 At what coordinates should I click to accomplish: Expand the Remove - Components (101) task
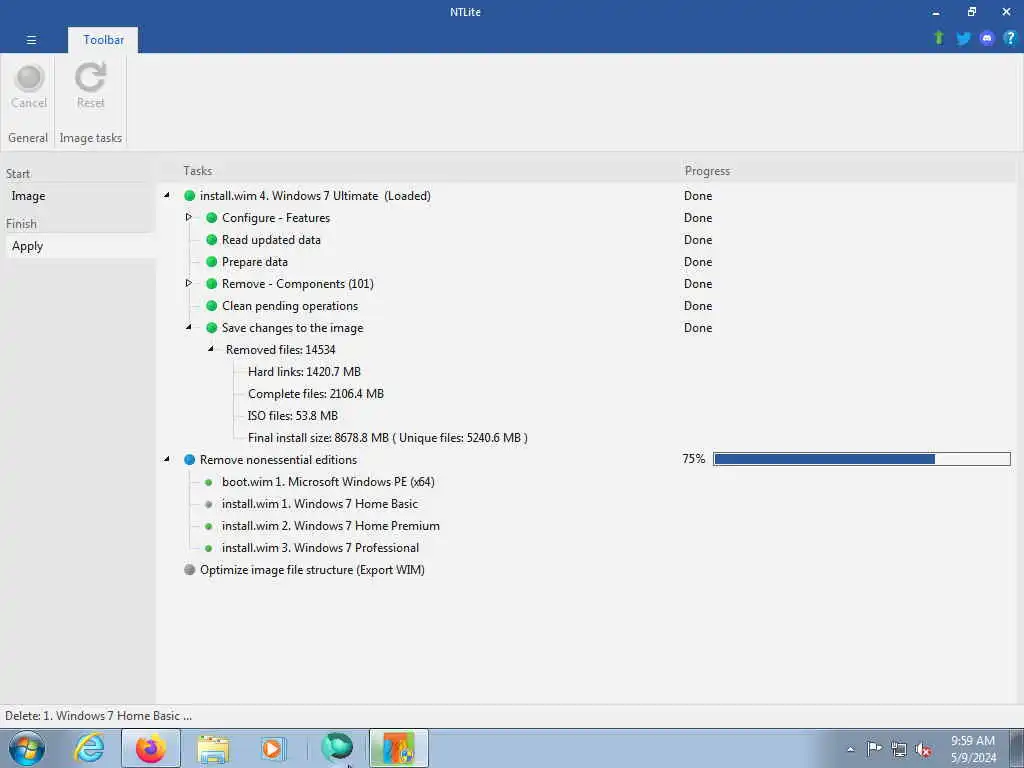click(189, 283)
